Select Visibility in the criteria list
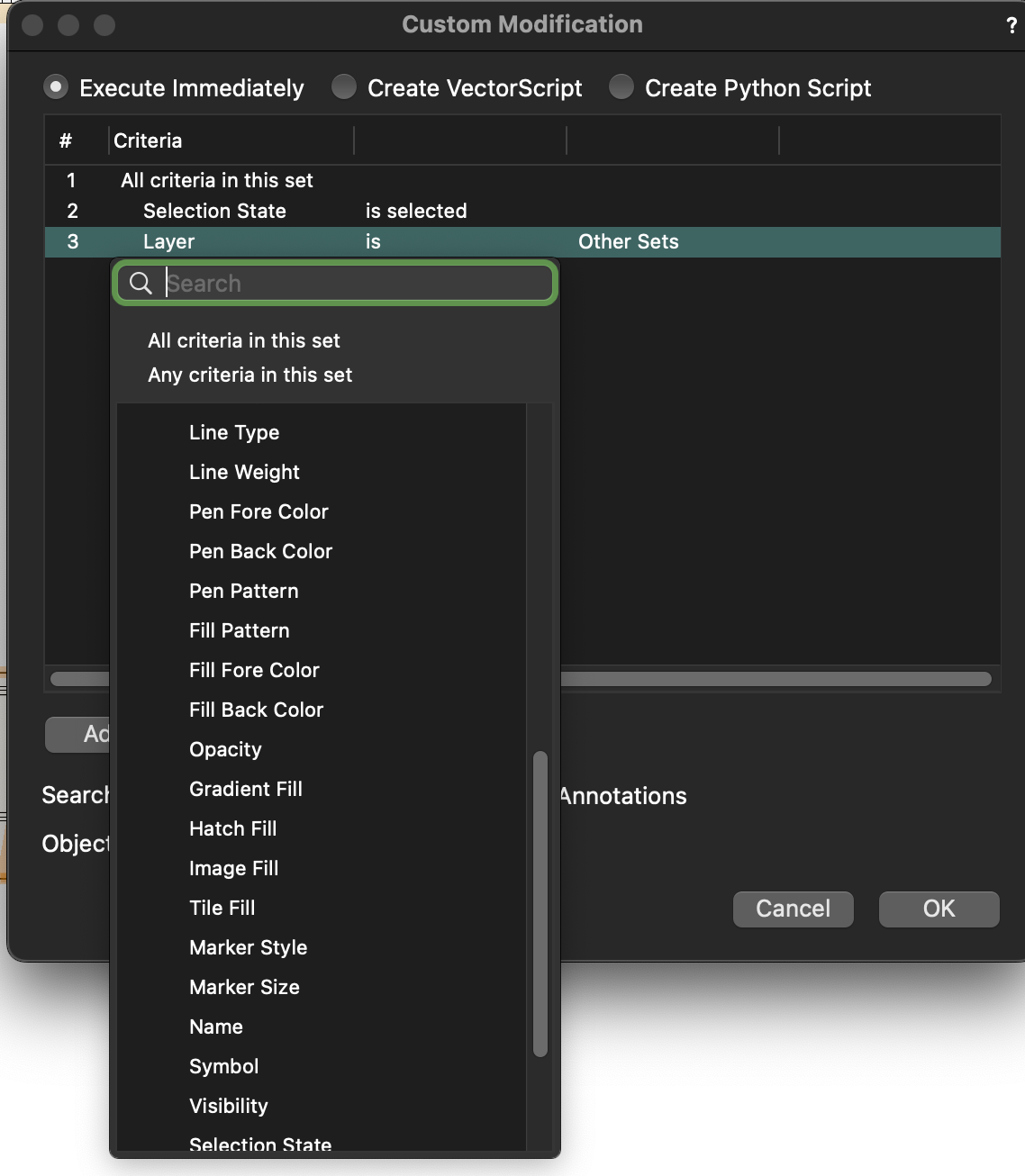The image size is (1025, 1176). 228,1106
